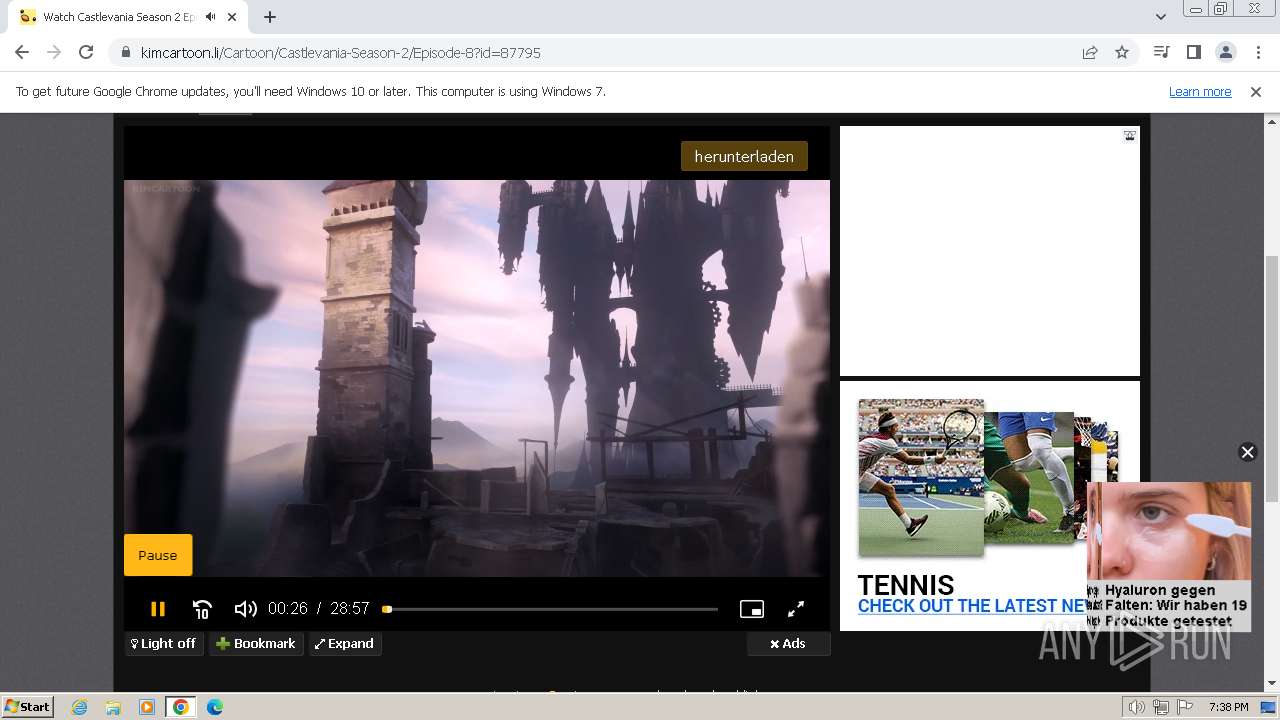Pause the video with the pause icon
Screen dimensions: 1280x720
click(157, 608)
